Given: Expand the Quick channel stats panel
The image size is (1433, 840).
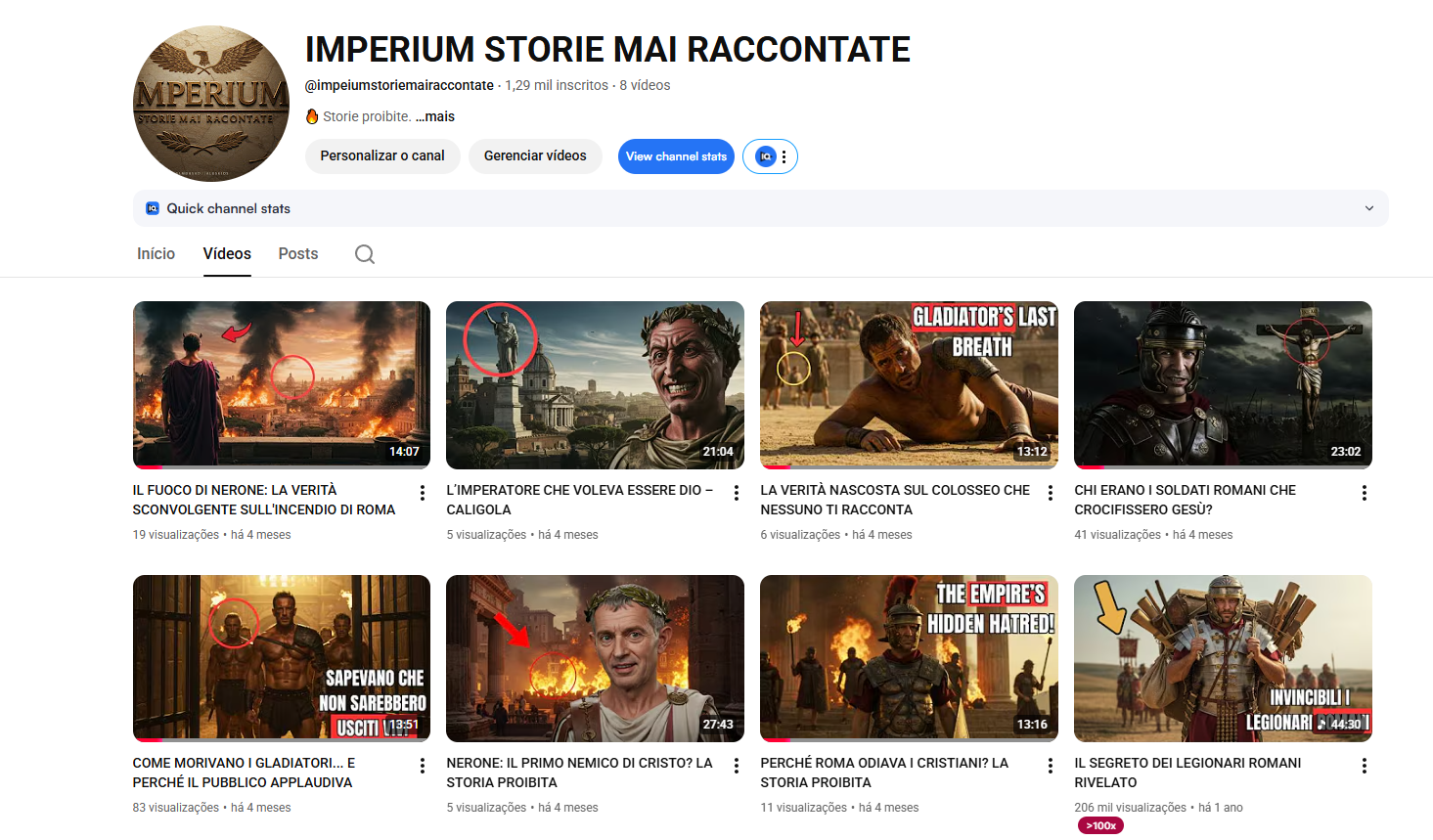Looking at the screenshot, I should (x=1368, y=208).
